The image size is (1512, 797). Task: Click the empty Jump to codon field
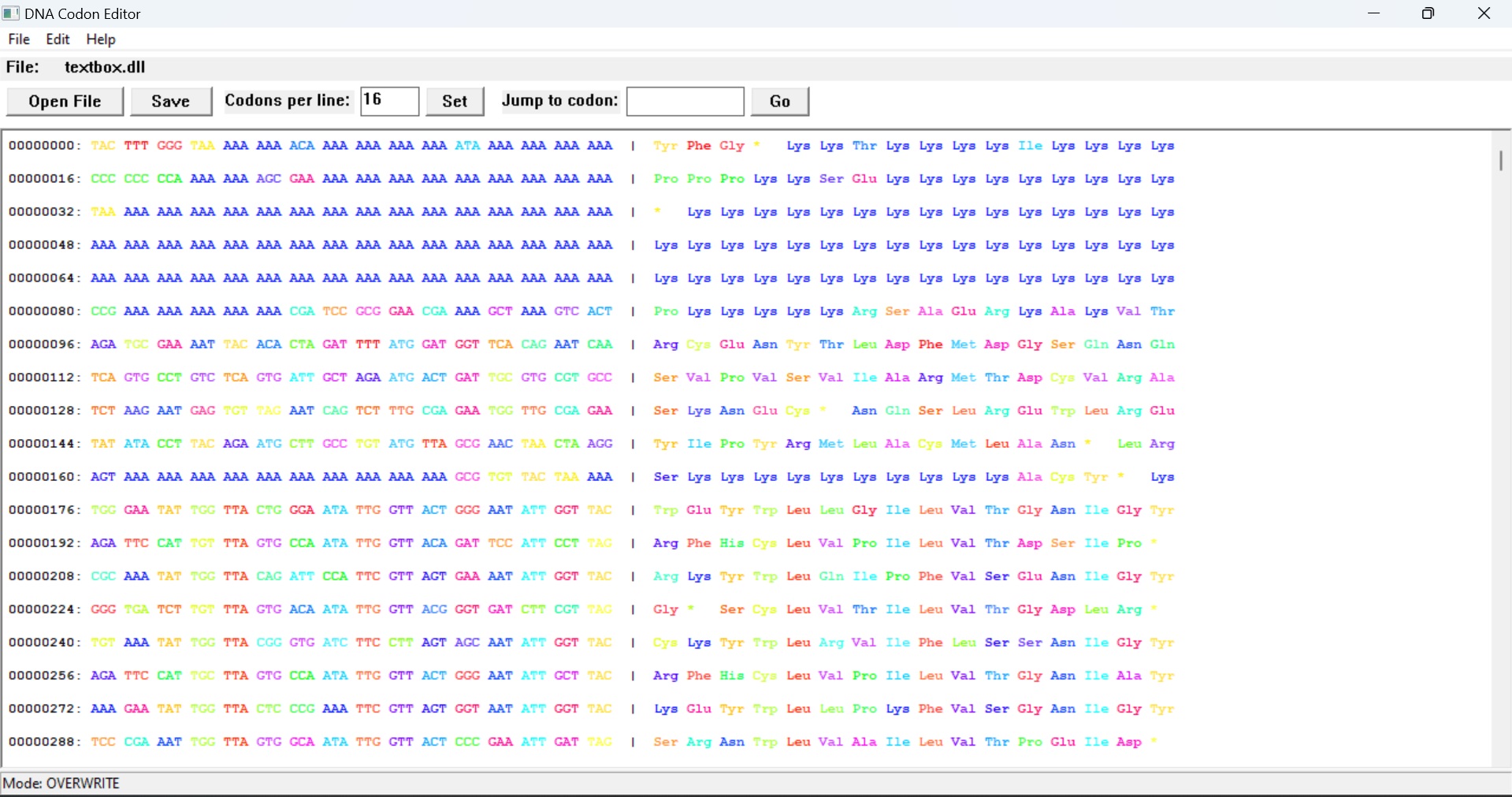pyautogui.click(x=684, y=101)
